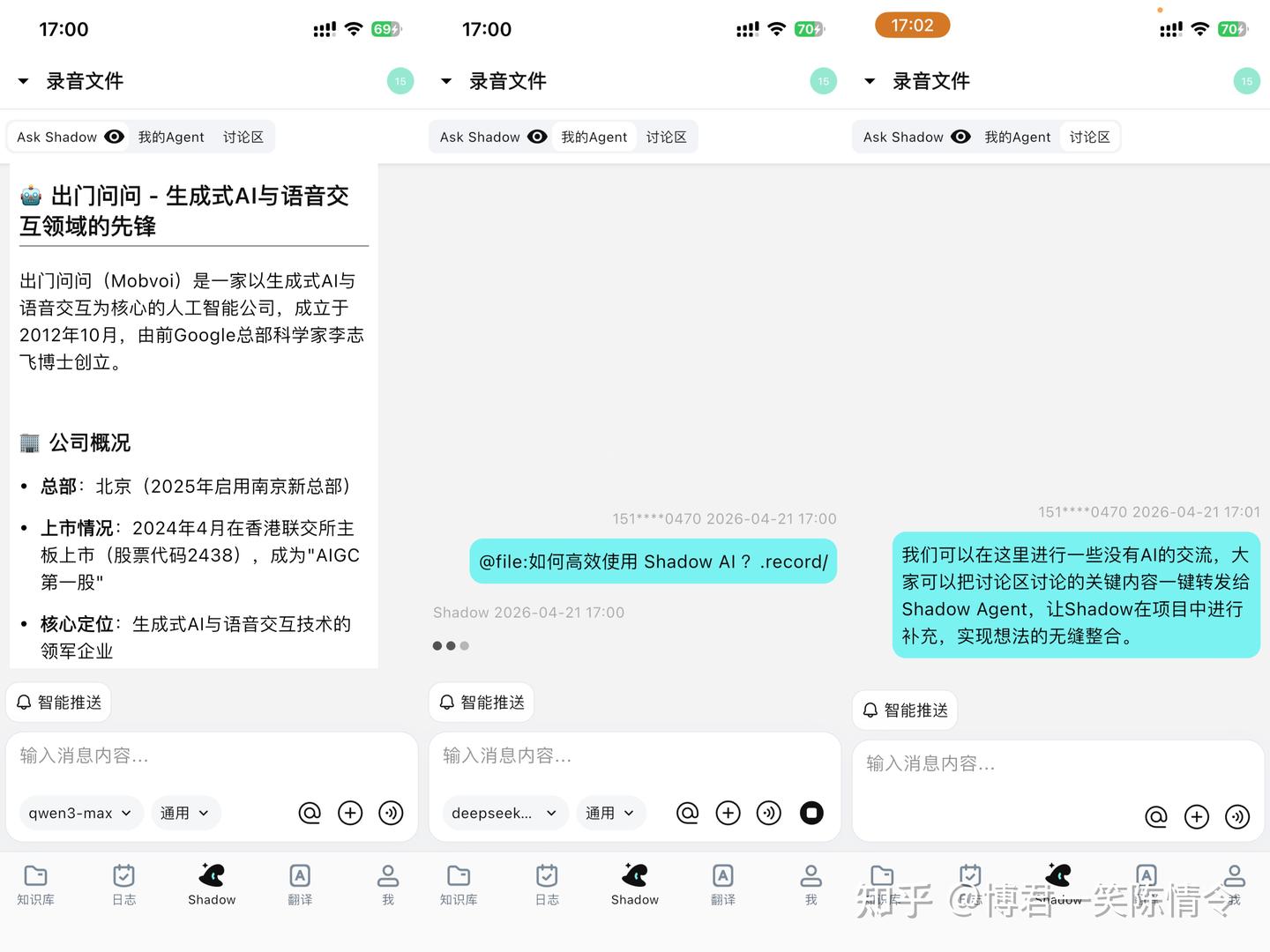The height and width of the screenshot is (952, 1270).
Task: Tap 智能推送 button in right screen
Action: click(905, 710)
